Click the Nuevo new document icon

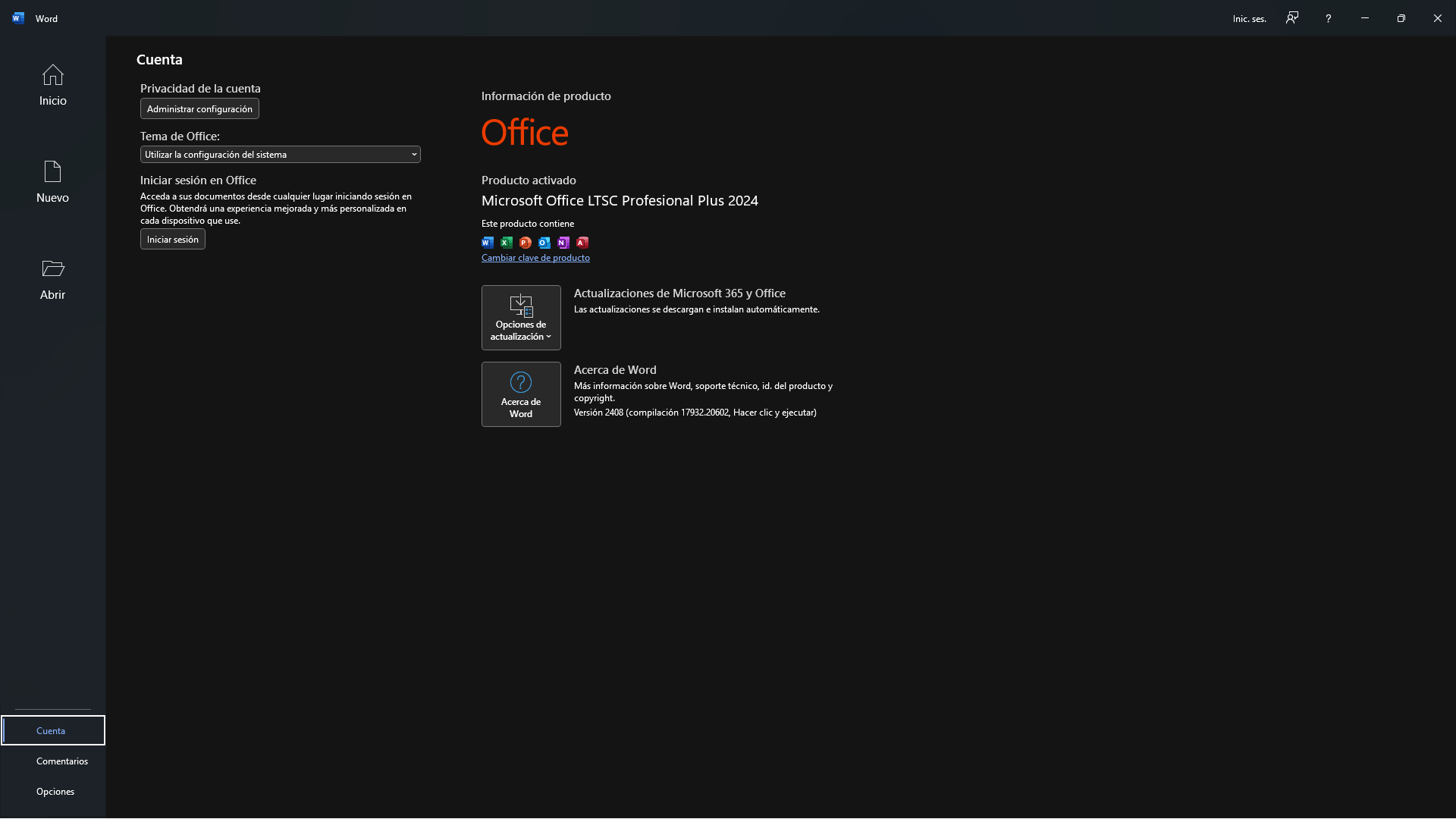point(51,173)
